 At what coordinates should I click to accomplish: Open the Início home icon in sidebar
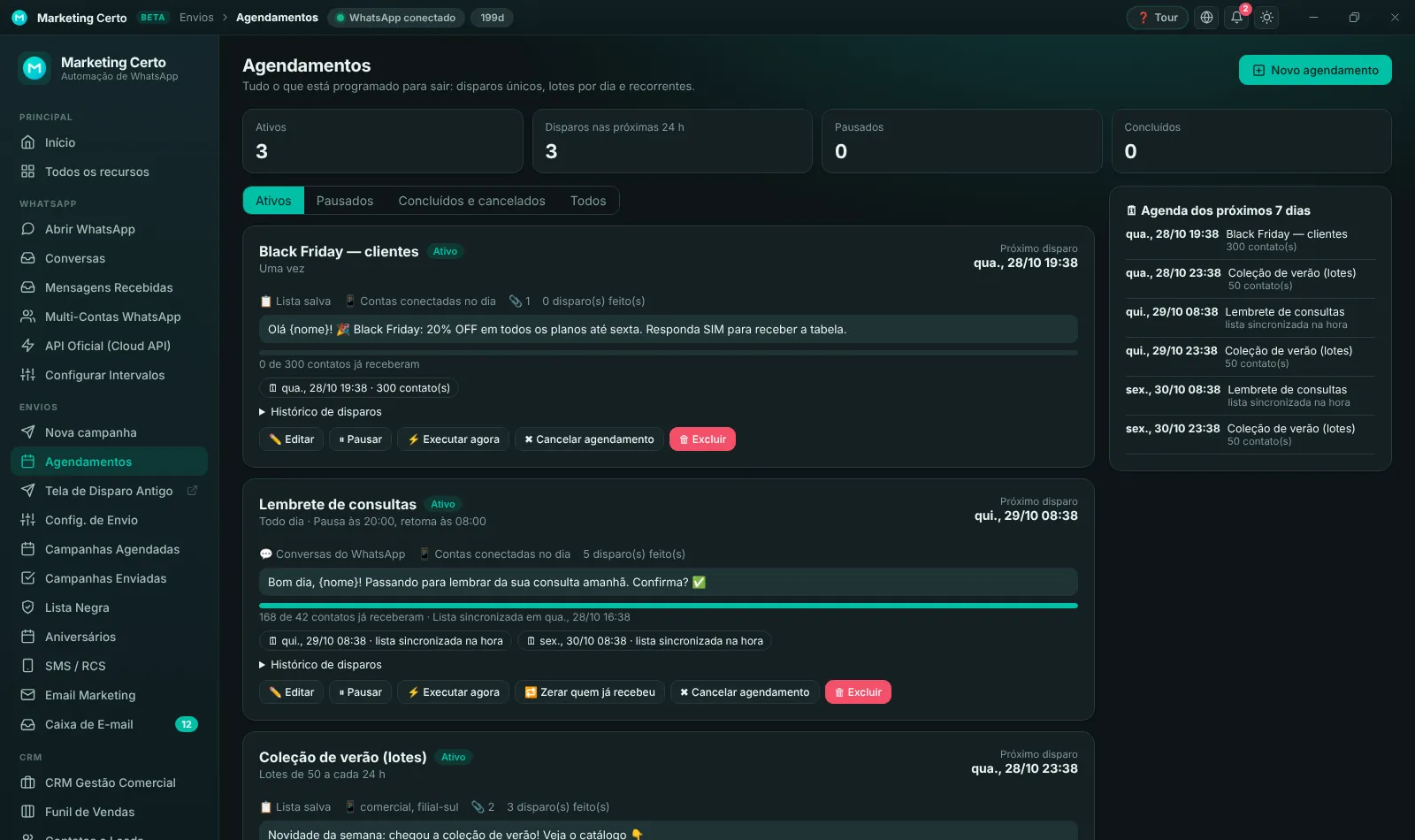27,142
